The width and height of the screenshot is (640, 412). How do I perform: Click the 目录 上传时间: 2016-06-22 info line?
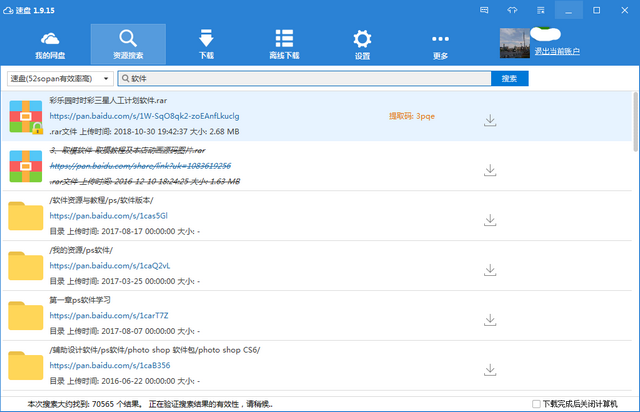[x=124, y=381]
